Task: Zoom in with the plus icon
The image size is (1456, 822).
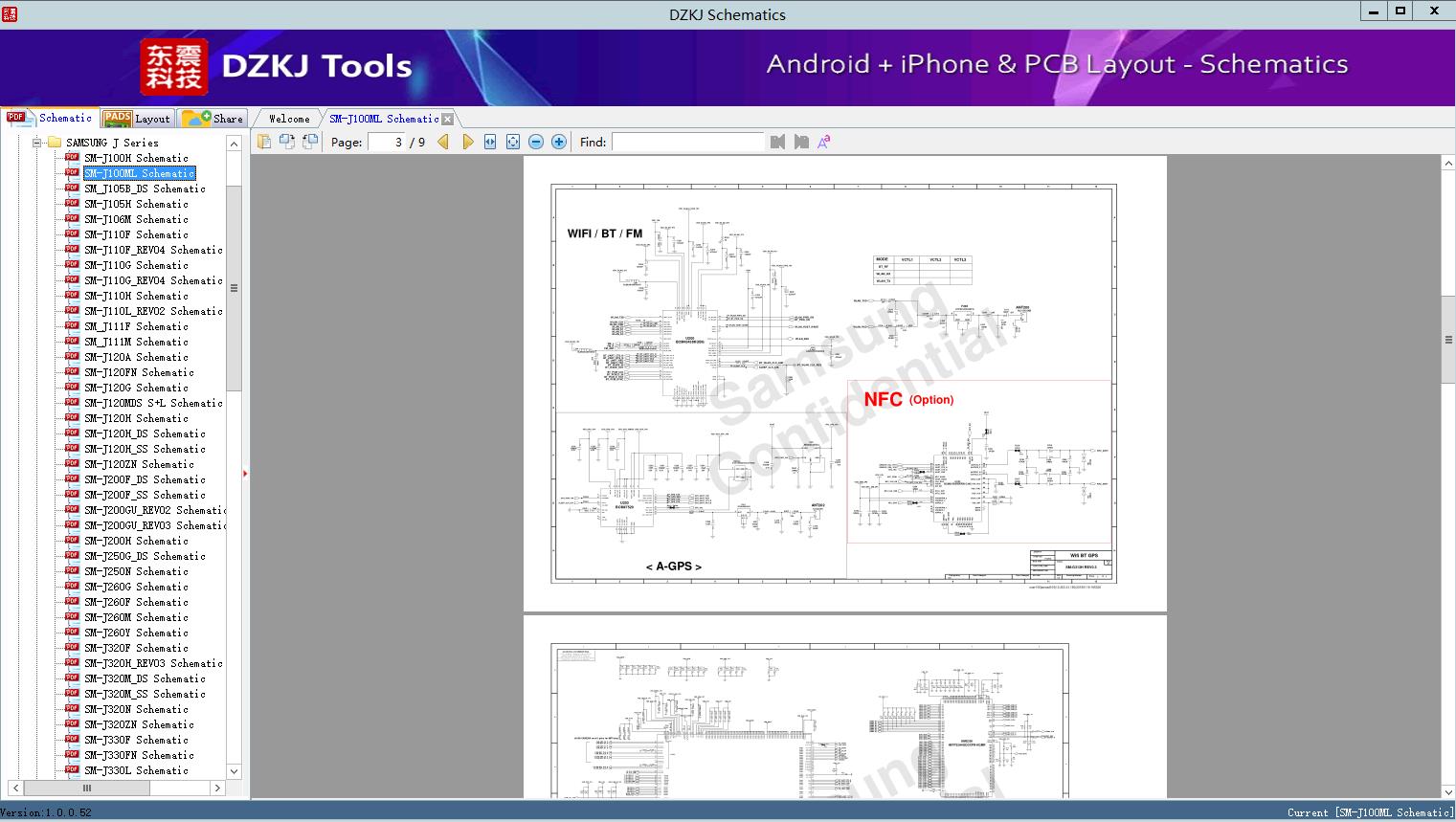Action: click(x=559, y=142)
